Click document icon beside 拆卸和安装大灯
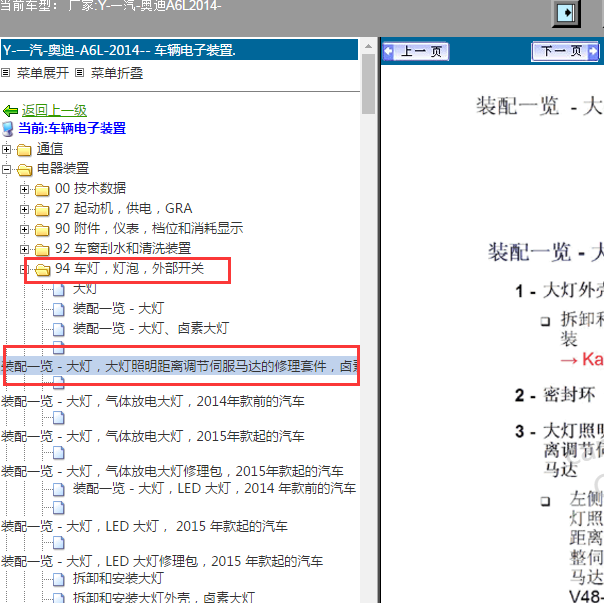Viewport: 604px width, 603px height. [x=59, y=579]
